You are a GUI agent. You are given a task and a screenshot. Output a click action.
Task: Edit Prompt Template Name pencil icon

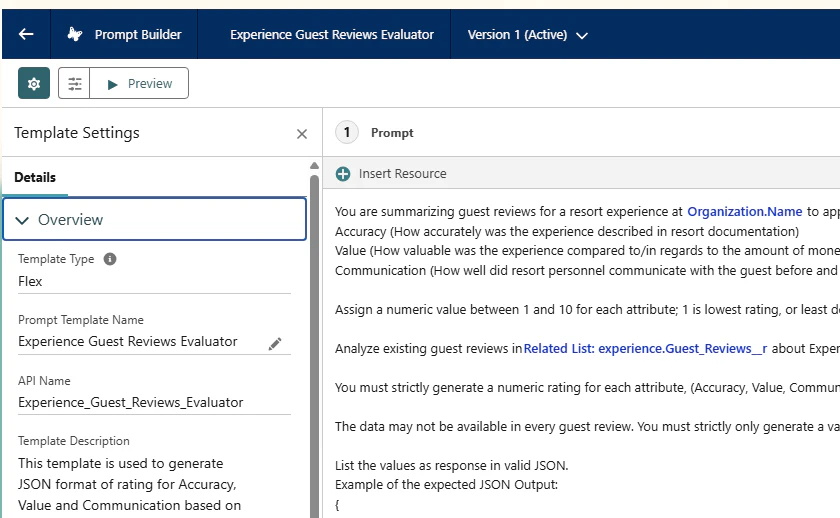pos(275,343)
